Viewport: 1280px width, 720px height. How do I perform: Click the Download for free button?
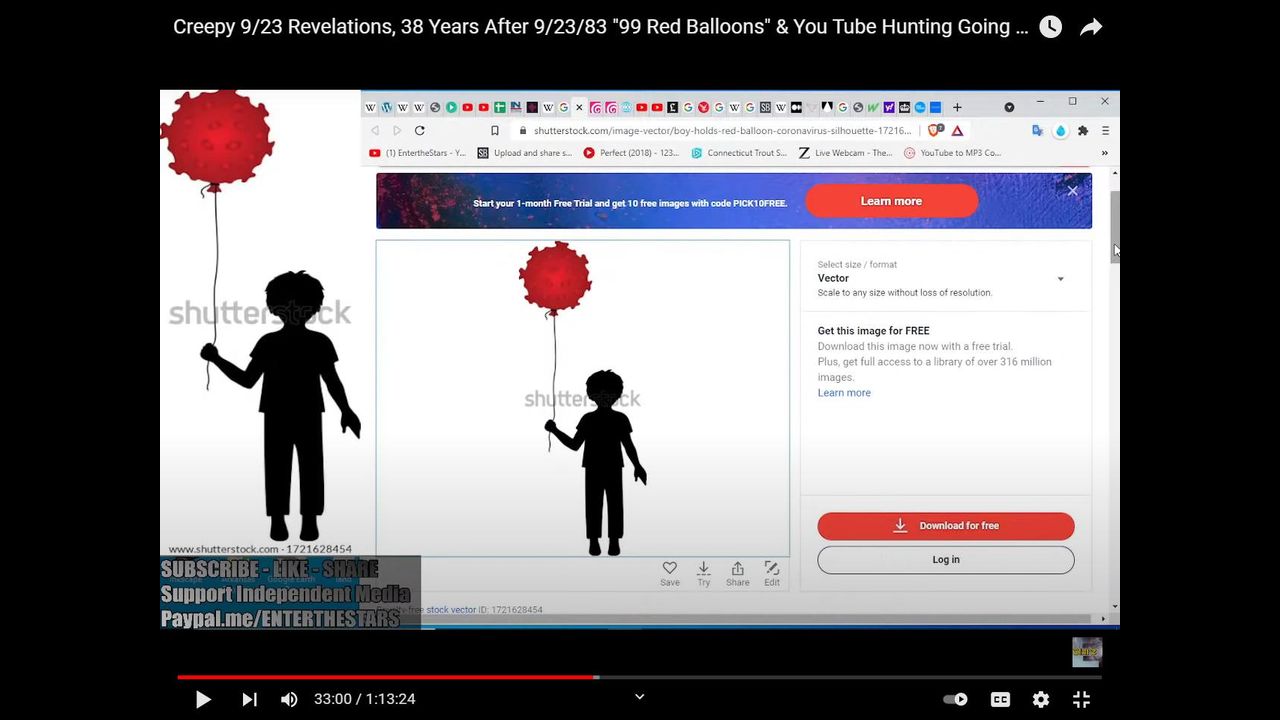946,526
